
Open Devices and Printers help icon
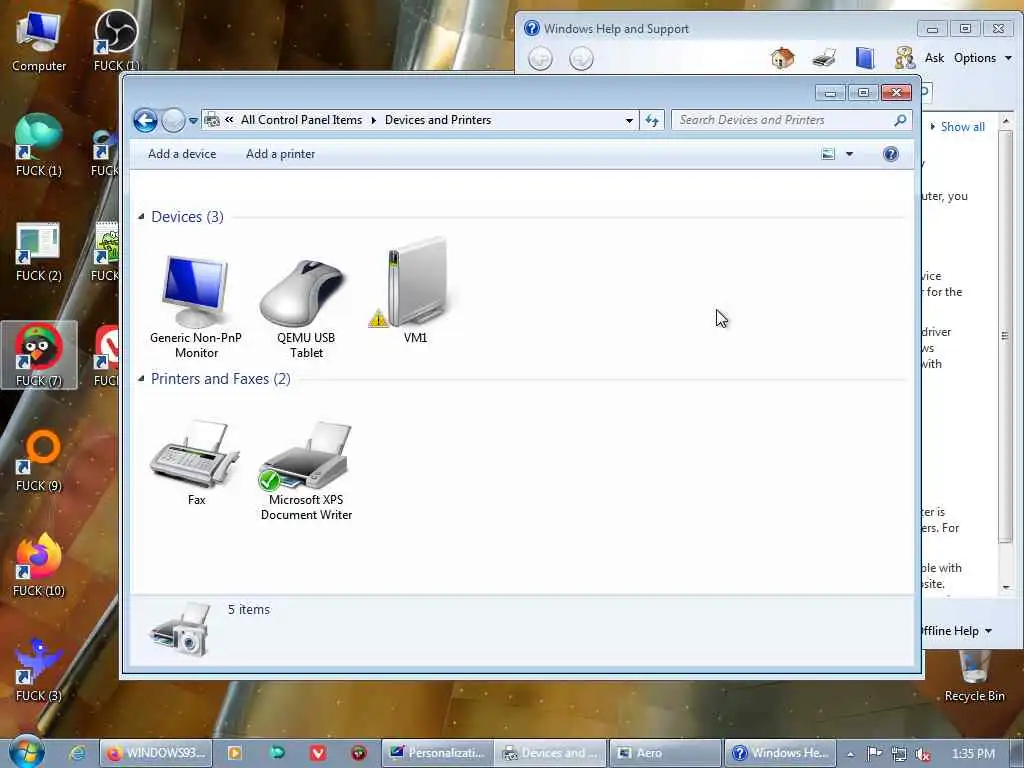(890, 154)
